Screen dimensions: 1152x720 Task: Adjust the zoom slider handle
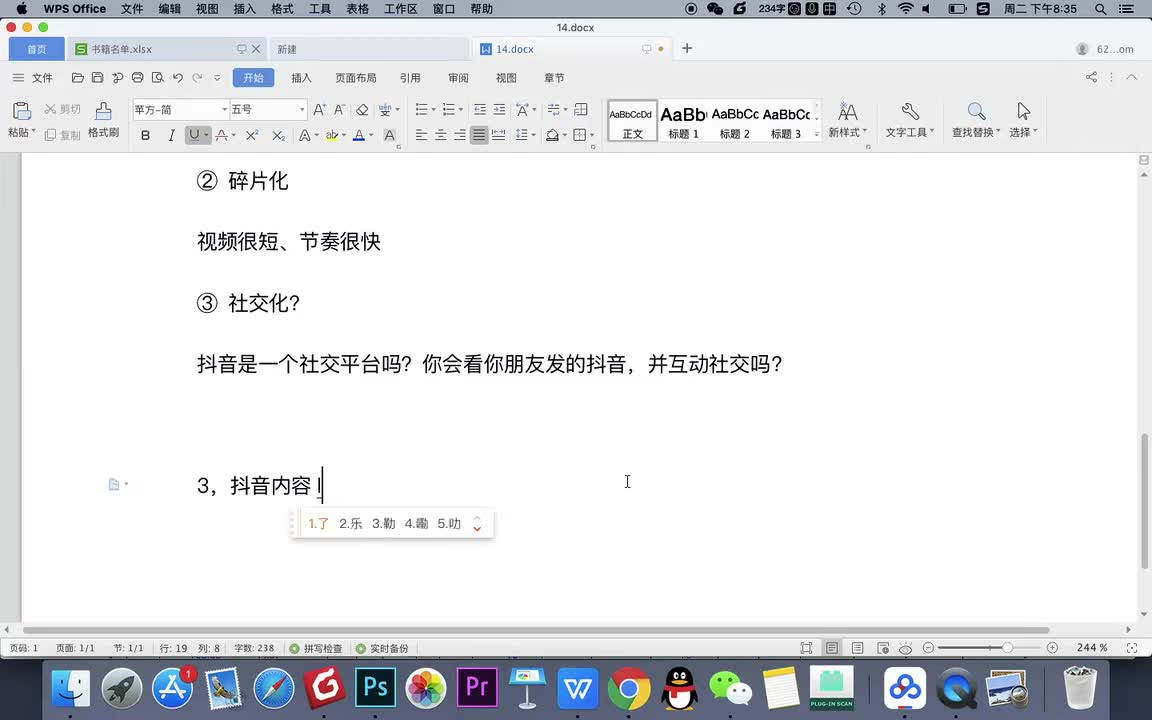coord(1007,648)
